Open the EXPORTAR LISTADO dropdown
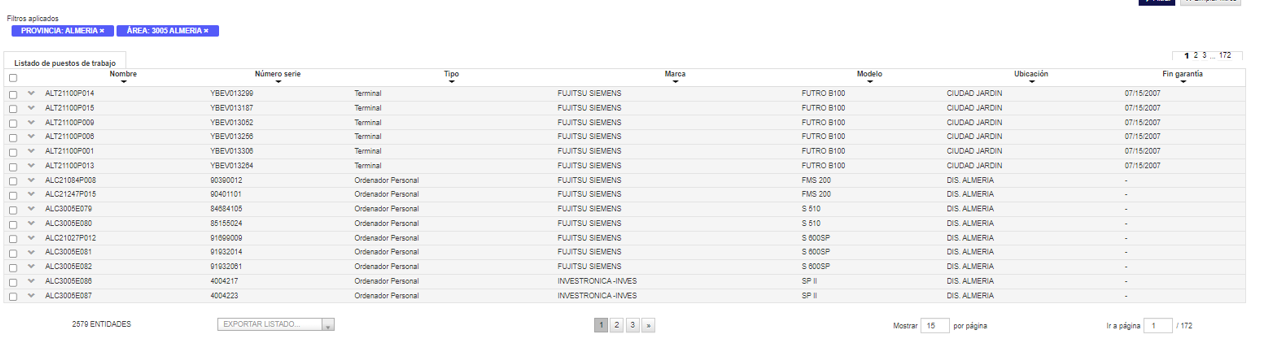This screenshot has width=1281, height=362. pyautogui.click(x=276, y=325)
